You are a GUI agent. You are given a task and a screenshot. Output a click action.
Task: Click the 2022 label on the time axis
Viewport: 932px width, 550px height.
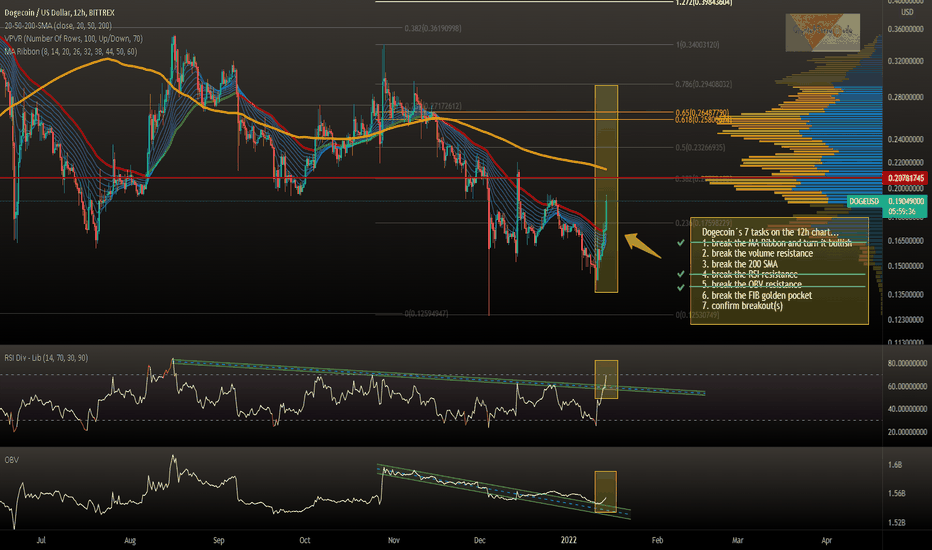[x=569, y=540]
